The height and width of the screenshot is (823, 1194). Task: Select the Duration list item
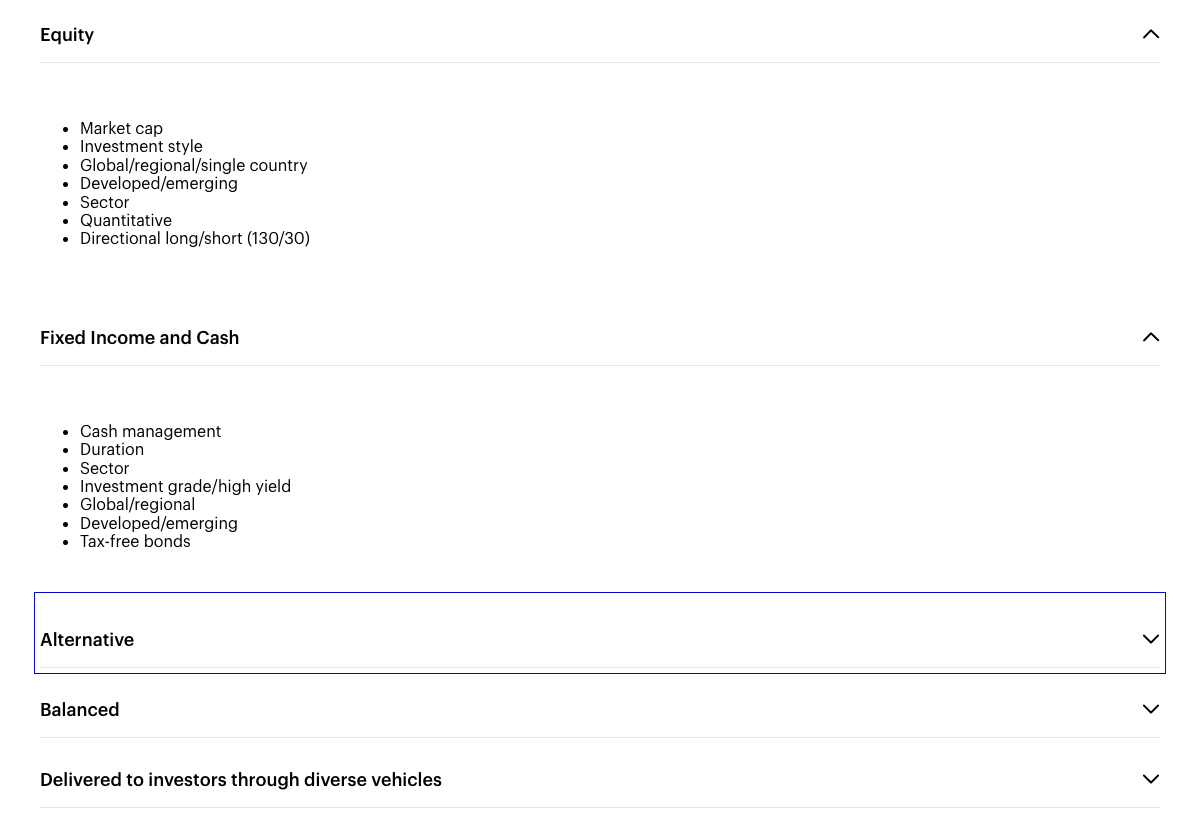(x=112, y=449)
